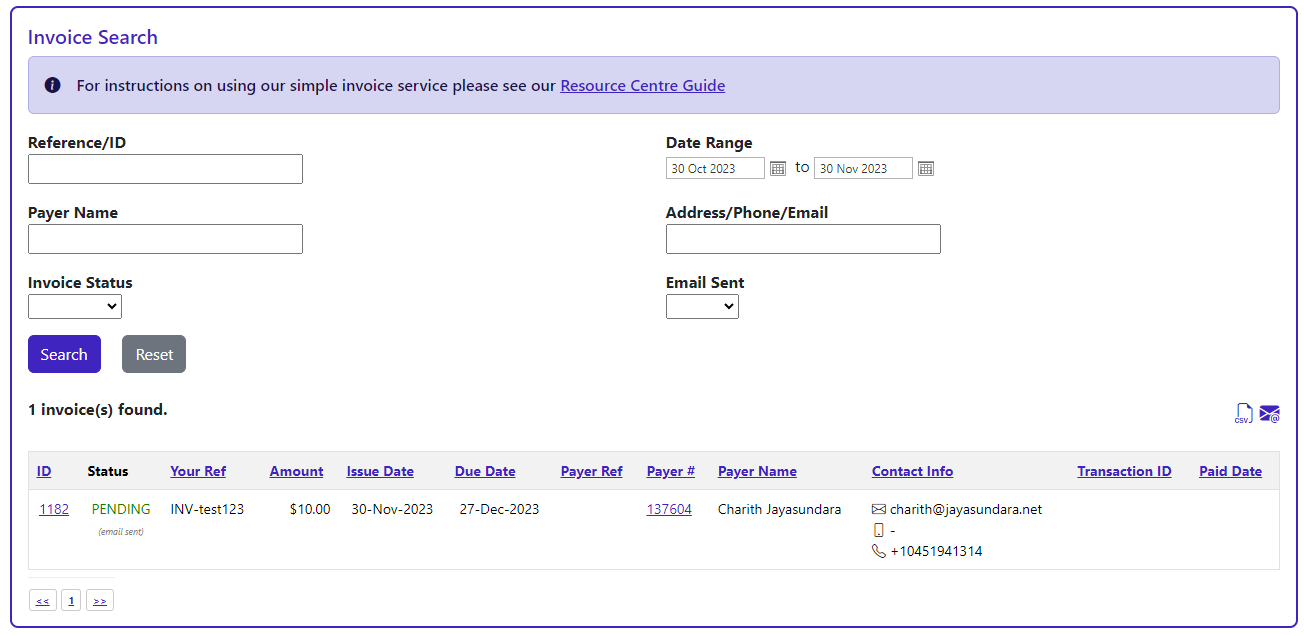Click the info icon in the banner

[x=53, y=85]
